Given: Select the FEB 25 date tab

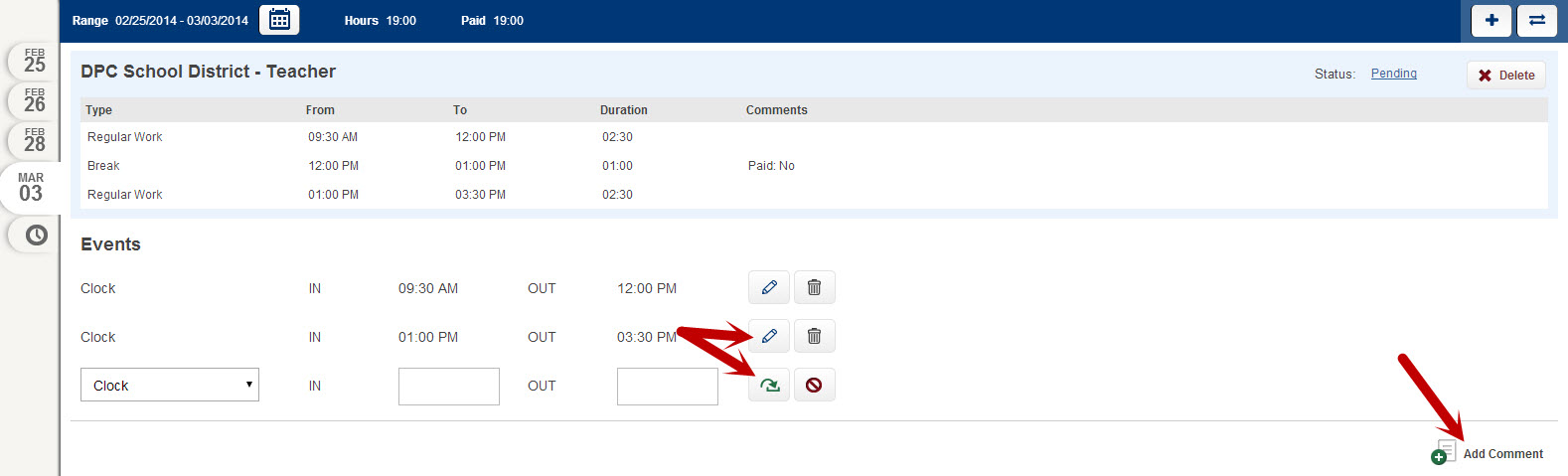Looking at the screenshot, I should [x=34, y=61].
